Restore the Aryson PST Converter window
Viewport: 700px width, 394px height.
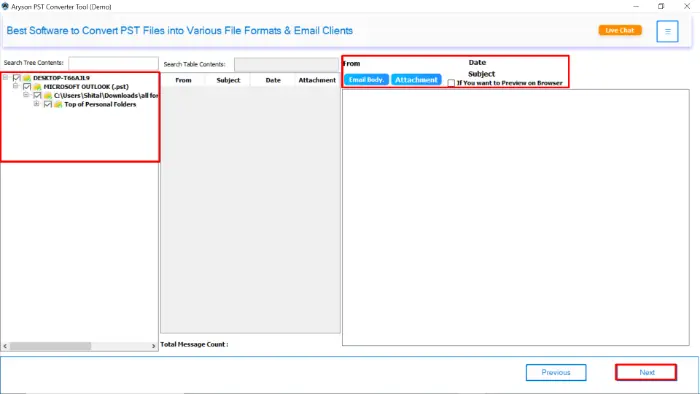(661, 6)
